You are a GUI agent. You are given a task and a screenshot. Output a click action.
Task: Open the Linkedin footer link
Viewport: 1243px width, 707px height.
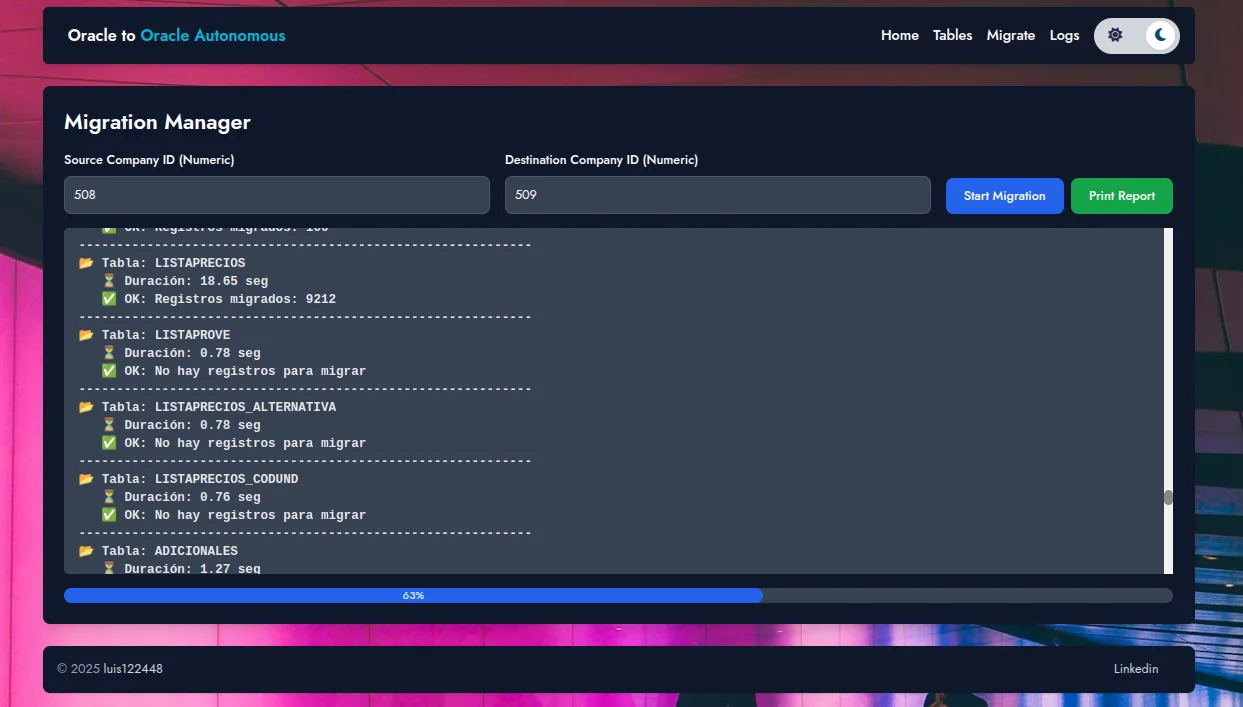pos(1136,669)
